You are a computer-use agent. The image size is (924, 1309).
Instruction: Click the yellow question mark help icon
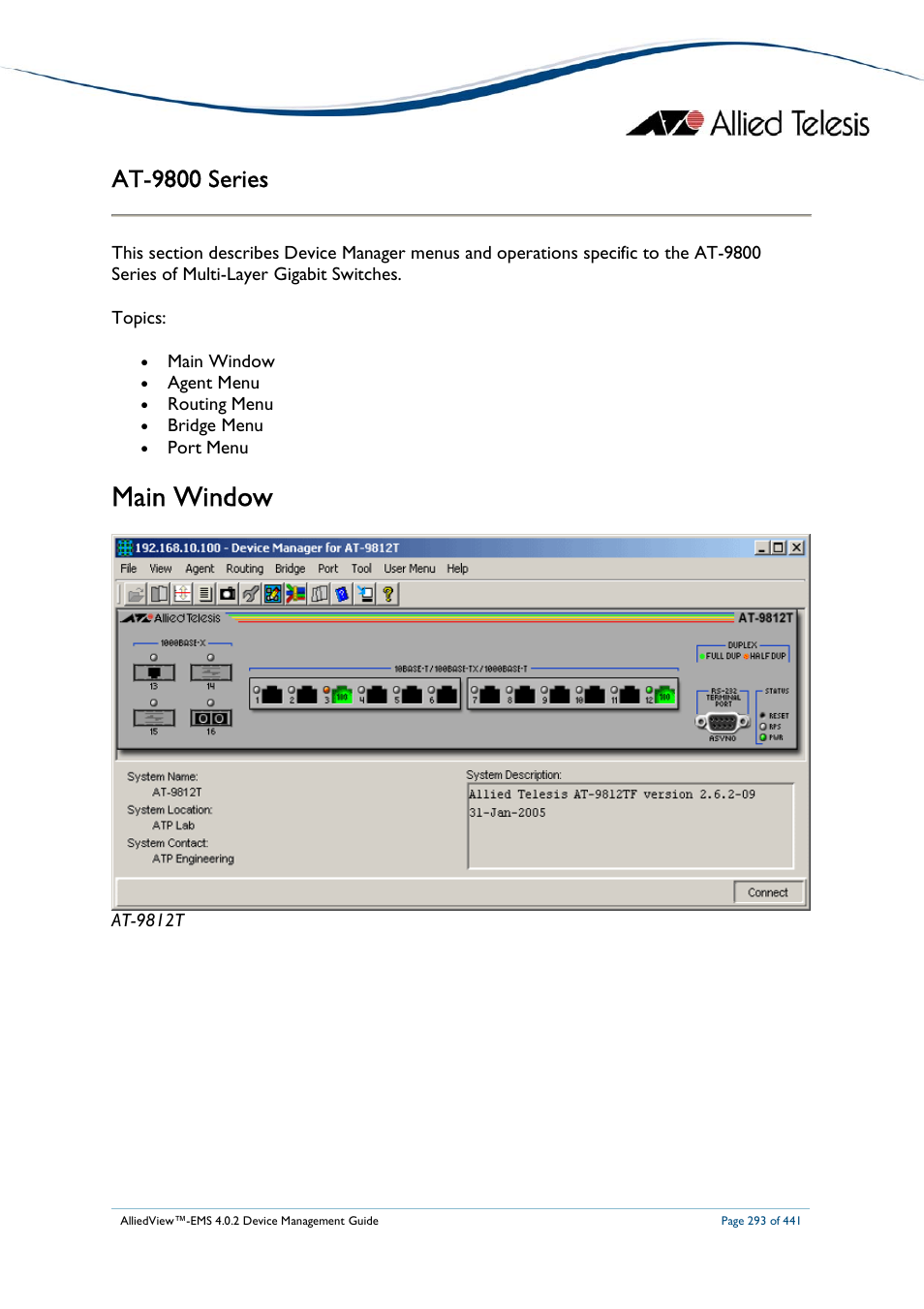coord(388,594)
